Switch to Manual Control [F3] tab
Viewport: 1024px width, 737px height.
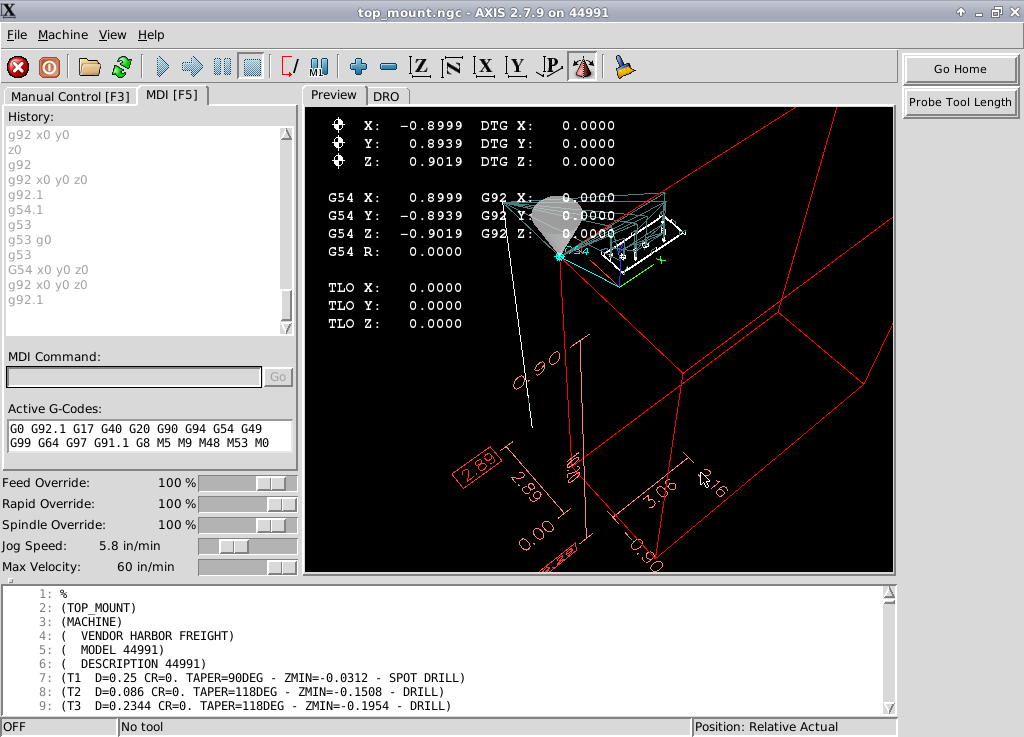(x=71, y=97)
